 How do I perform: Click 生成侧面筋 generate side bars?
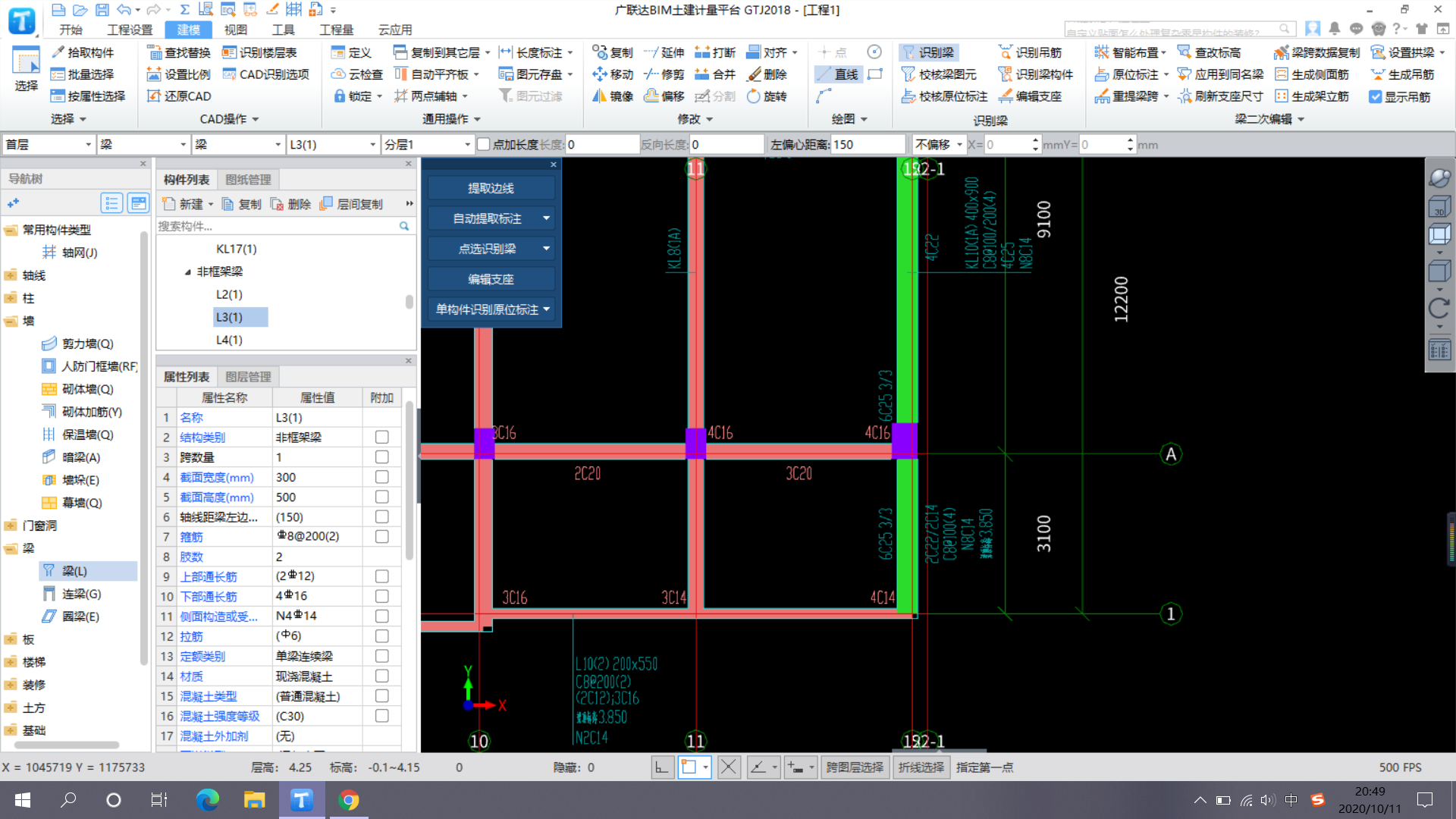[1312, 74]
